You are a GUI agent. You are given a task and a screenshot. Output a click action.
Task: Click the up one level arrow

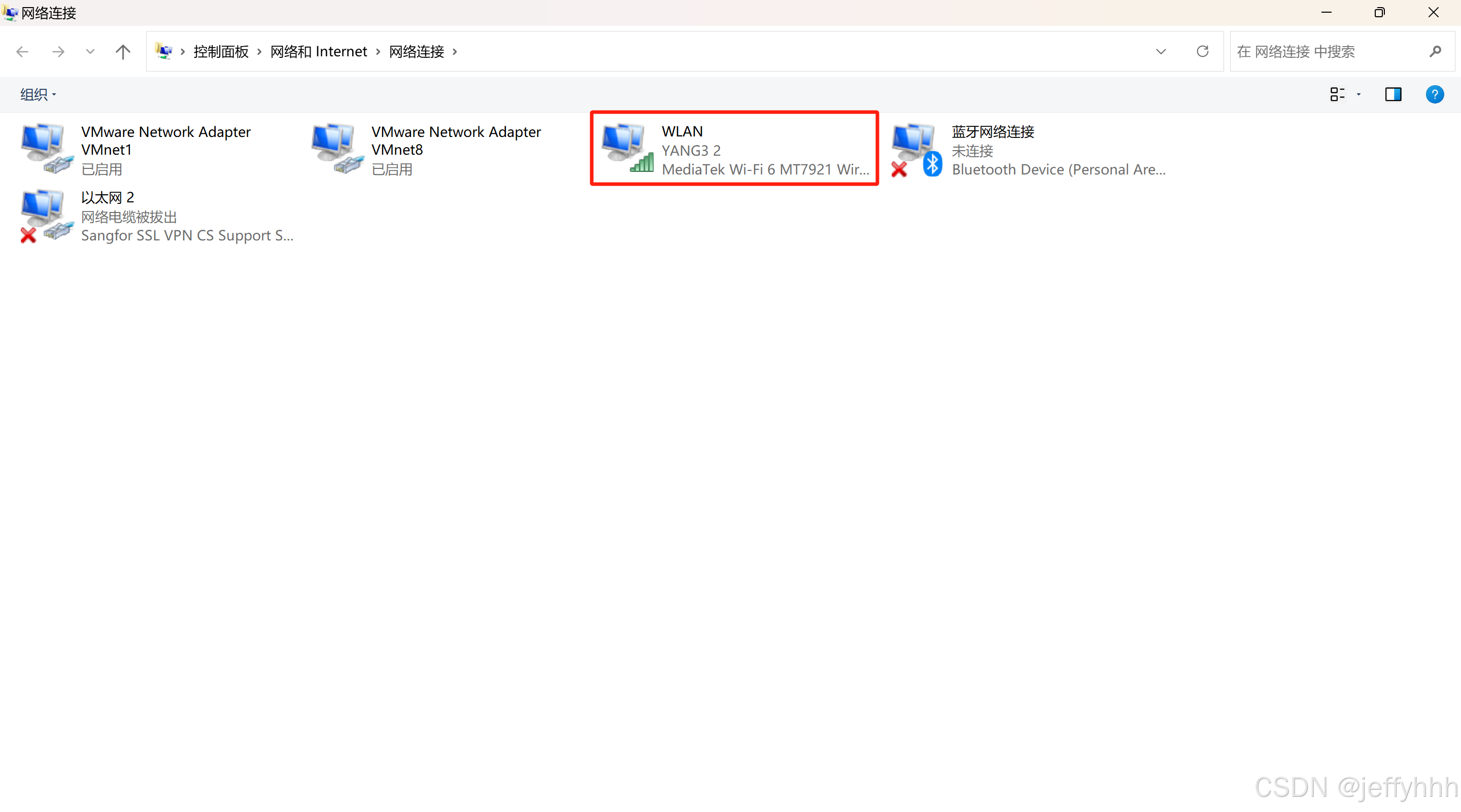122,52
